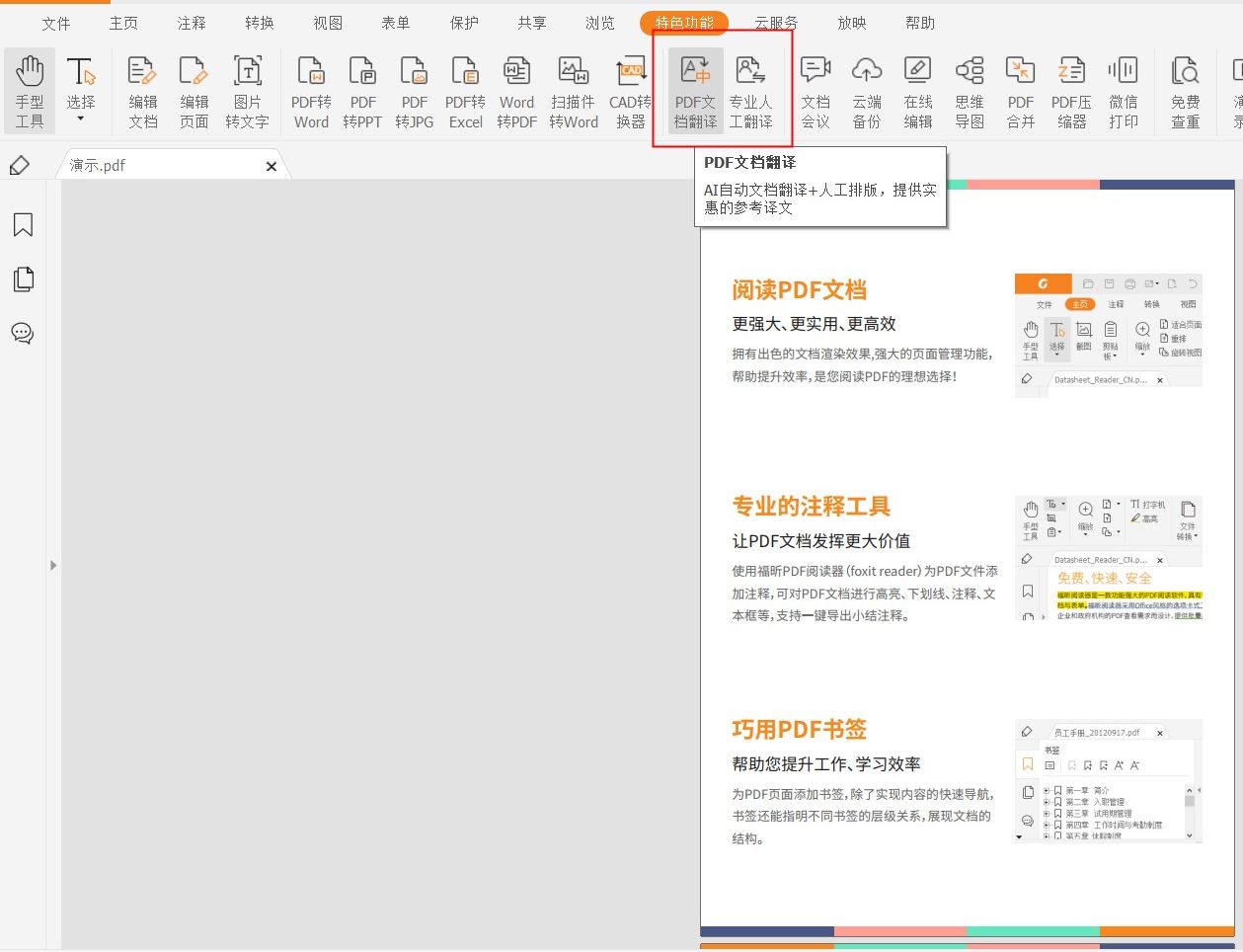Close the 演示.pdf document tab
Screen dimensions: 1243x952
[x=272, y=166]
